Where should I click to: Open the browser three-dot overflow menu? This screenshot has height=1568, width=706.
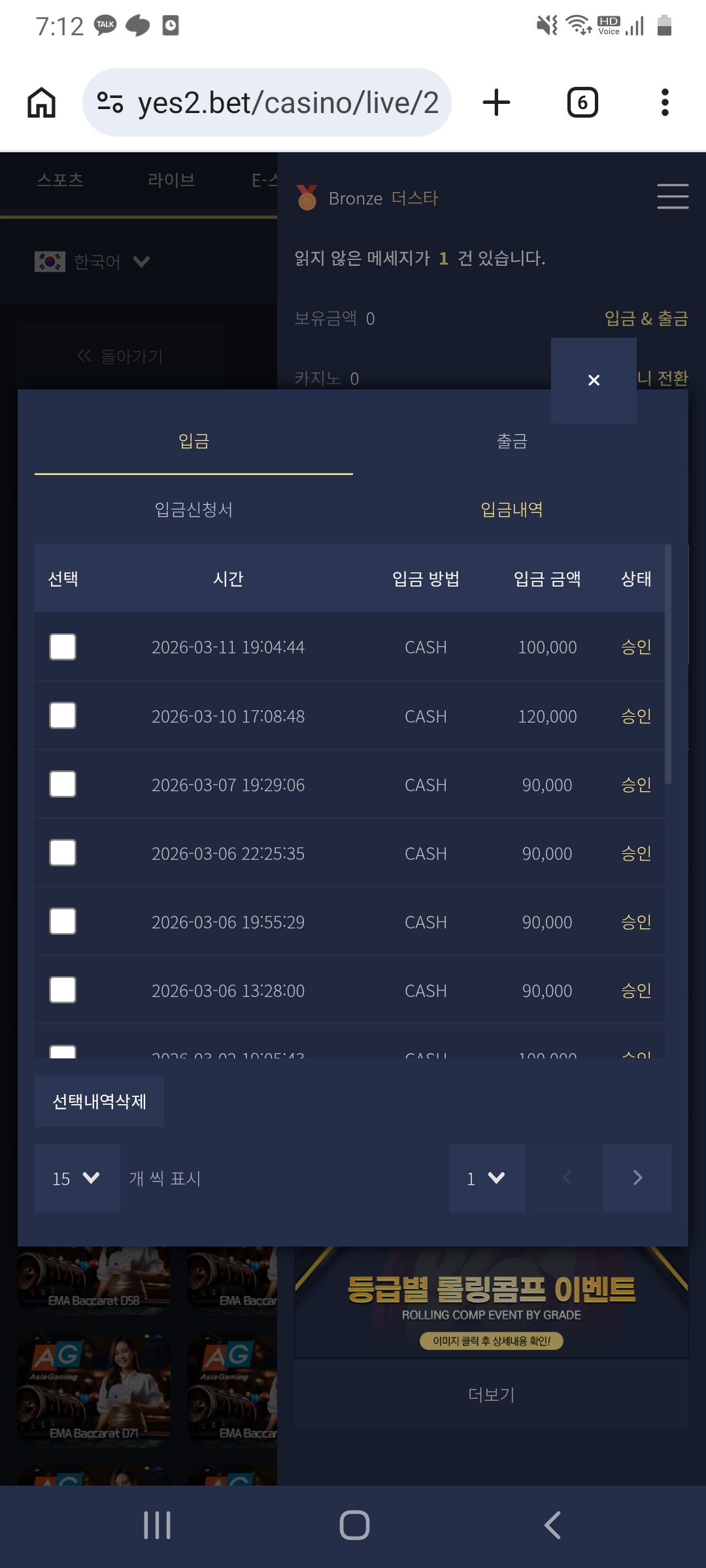pos(665,103)
